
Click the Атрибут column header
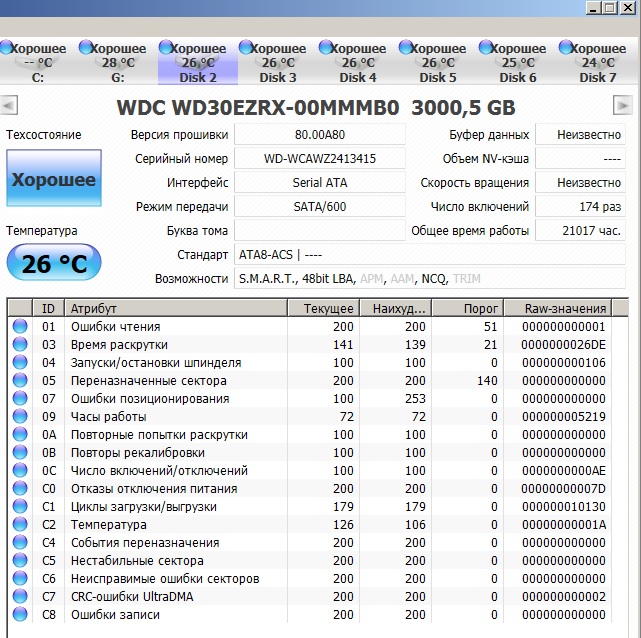[x=177, y=308]
